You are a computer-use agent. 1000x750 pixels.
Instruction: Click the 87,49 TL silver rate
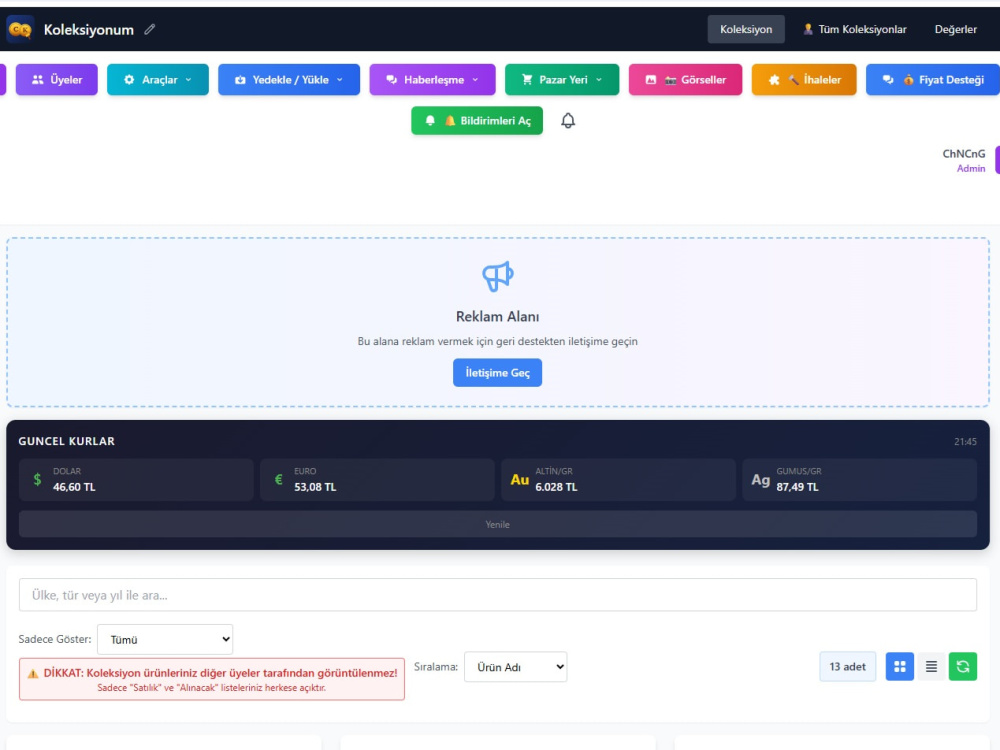[797, 487]
